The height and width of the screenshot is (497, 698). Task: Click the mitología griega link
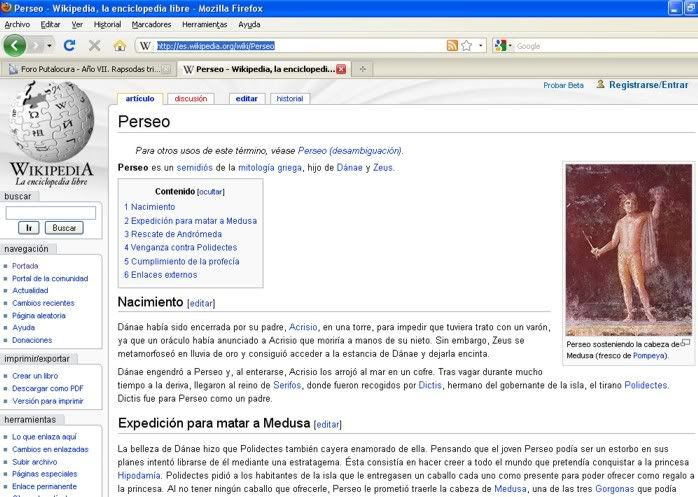(270, 168)
